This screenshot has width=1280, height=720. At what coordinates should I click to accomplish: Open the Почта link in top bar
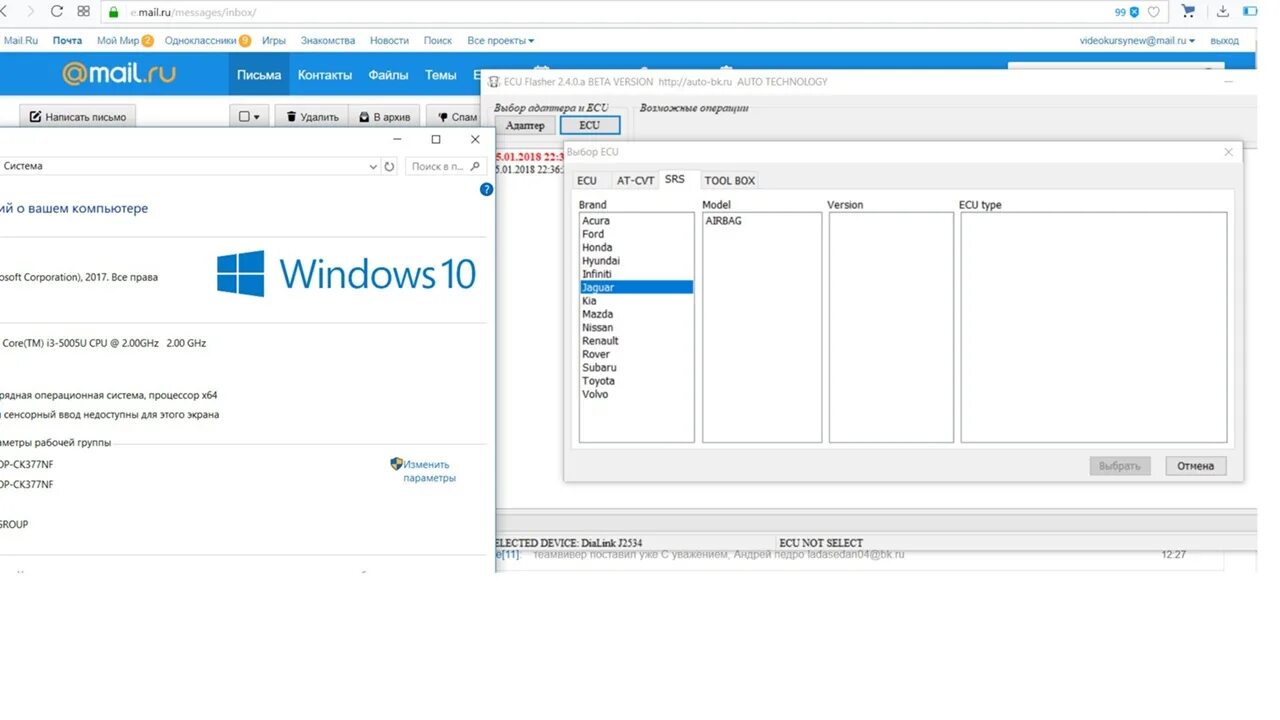click(67, 41)
